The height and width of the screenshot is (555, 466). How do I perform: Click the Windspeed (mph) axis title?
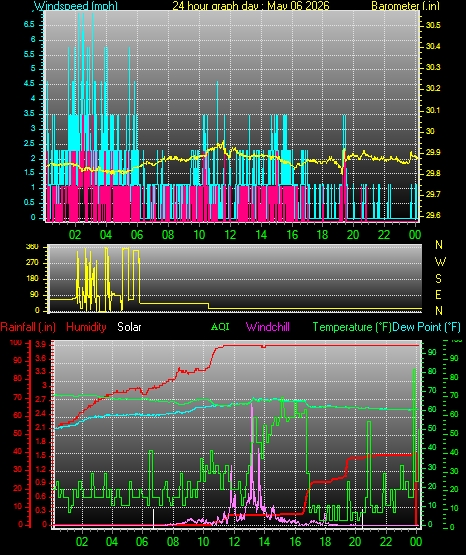pyautogui.click(x=76, y=6)
